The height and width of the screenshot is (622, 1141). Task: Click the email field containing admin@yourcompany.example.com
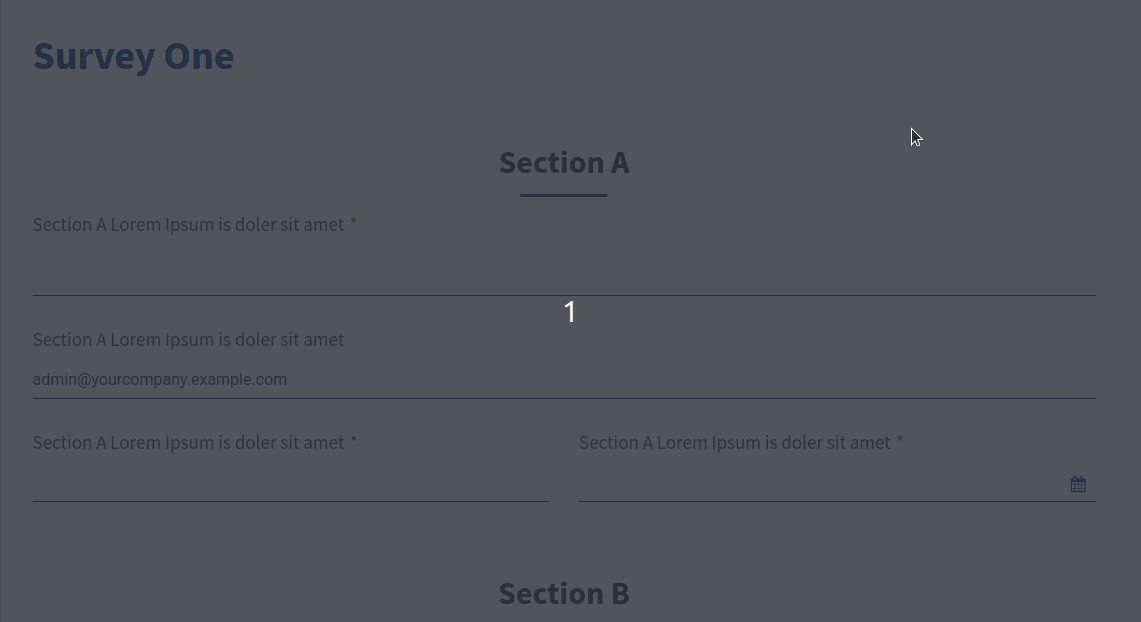(x=564, y=379)
